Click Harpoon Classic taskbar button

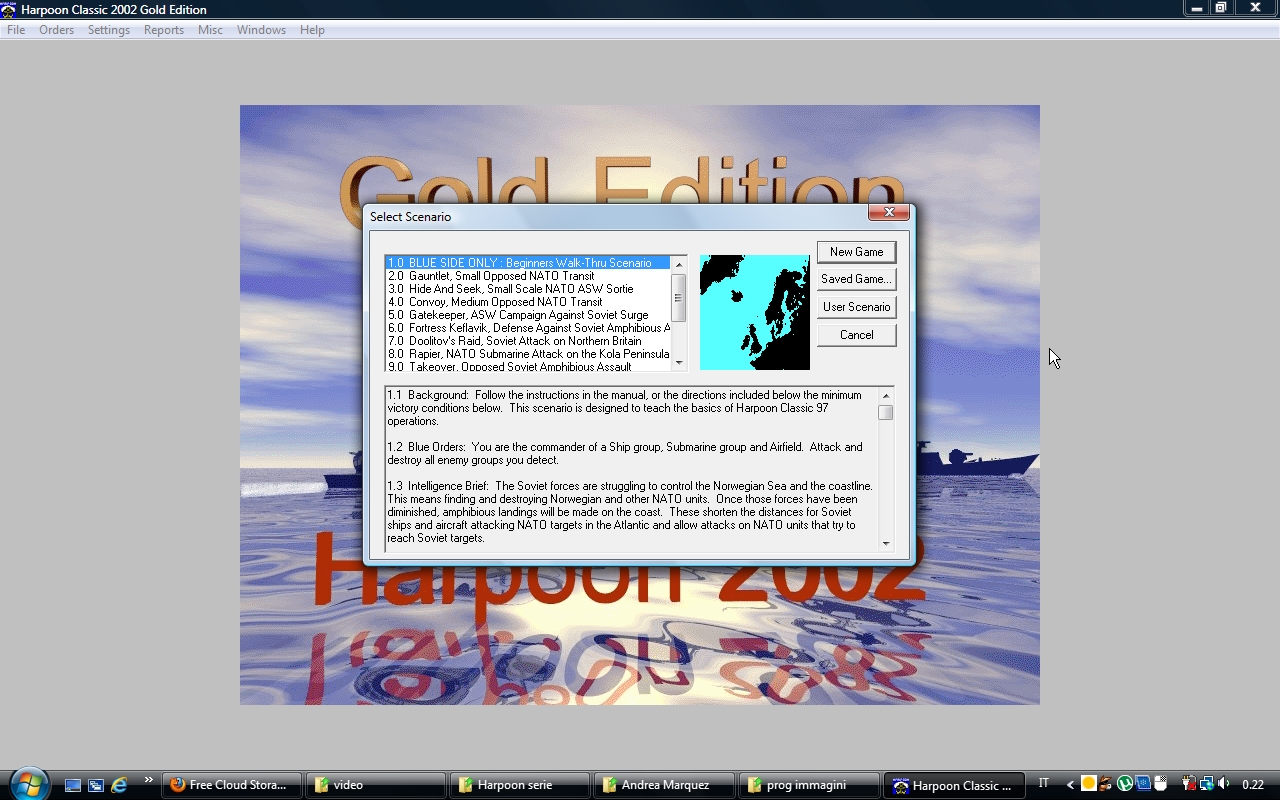point(954,785)
